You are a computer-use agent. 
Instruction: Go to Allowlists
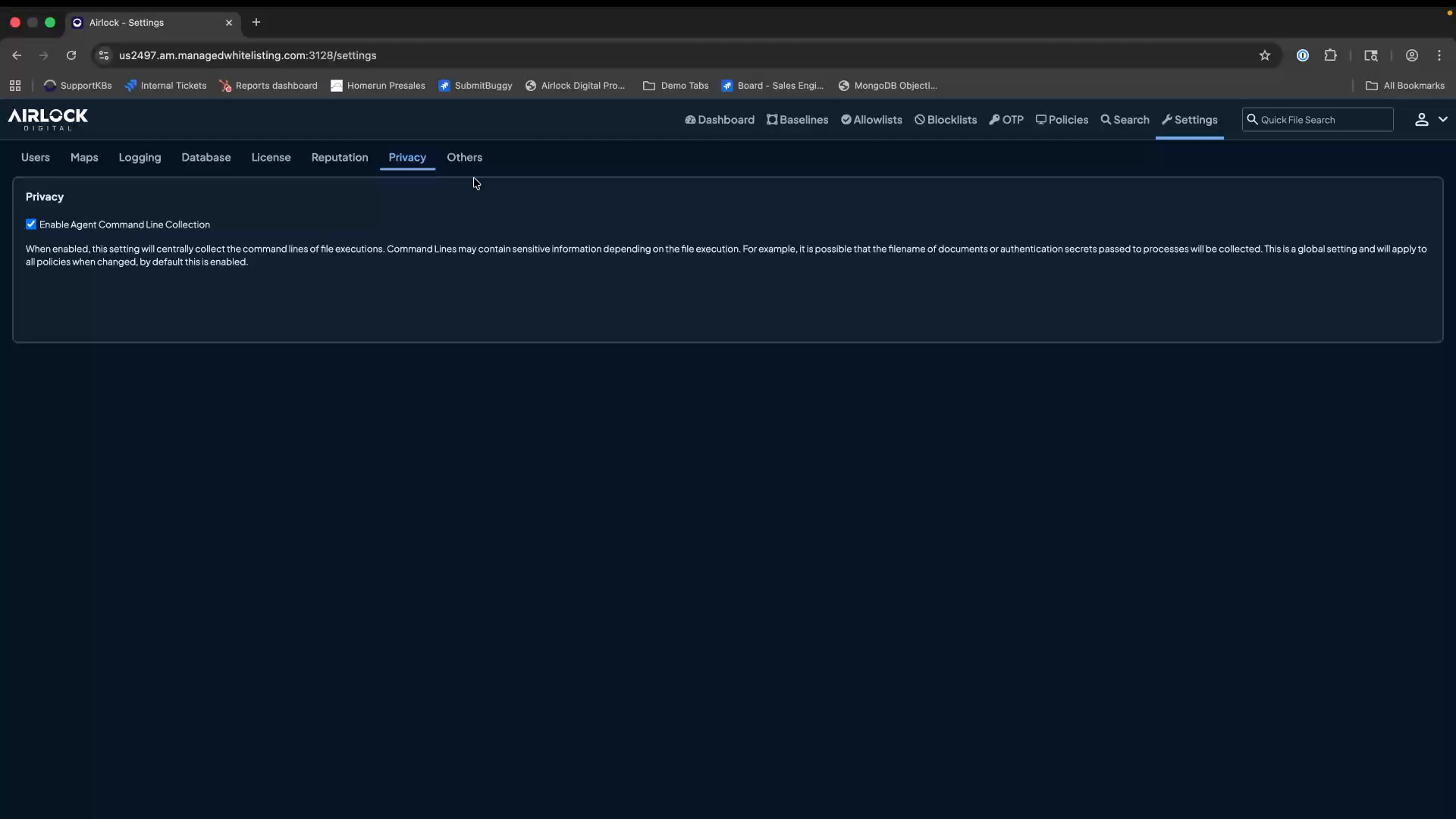(871, 120)
